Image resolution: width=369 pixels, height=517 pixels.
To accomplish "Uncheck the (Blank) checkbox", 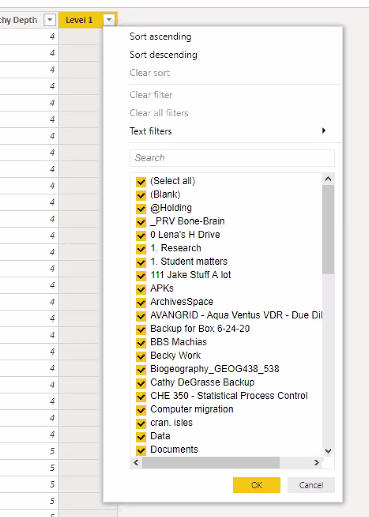I will [141, 195].
